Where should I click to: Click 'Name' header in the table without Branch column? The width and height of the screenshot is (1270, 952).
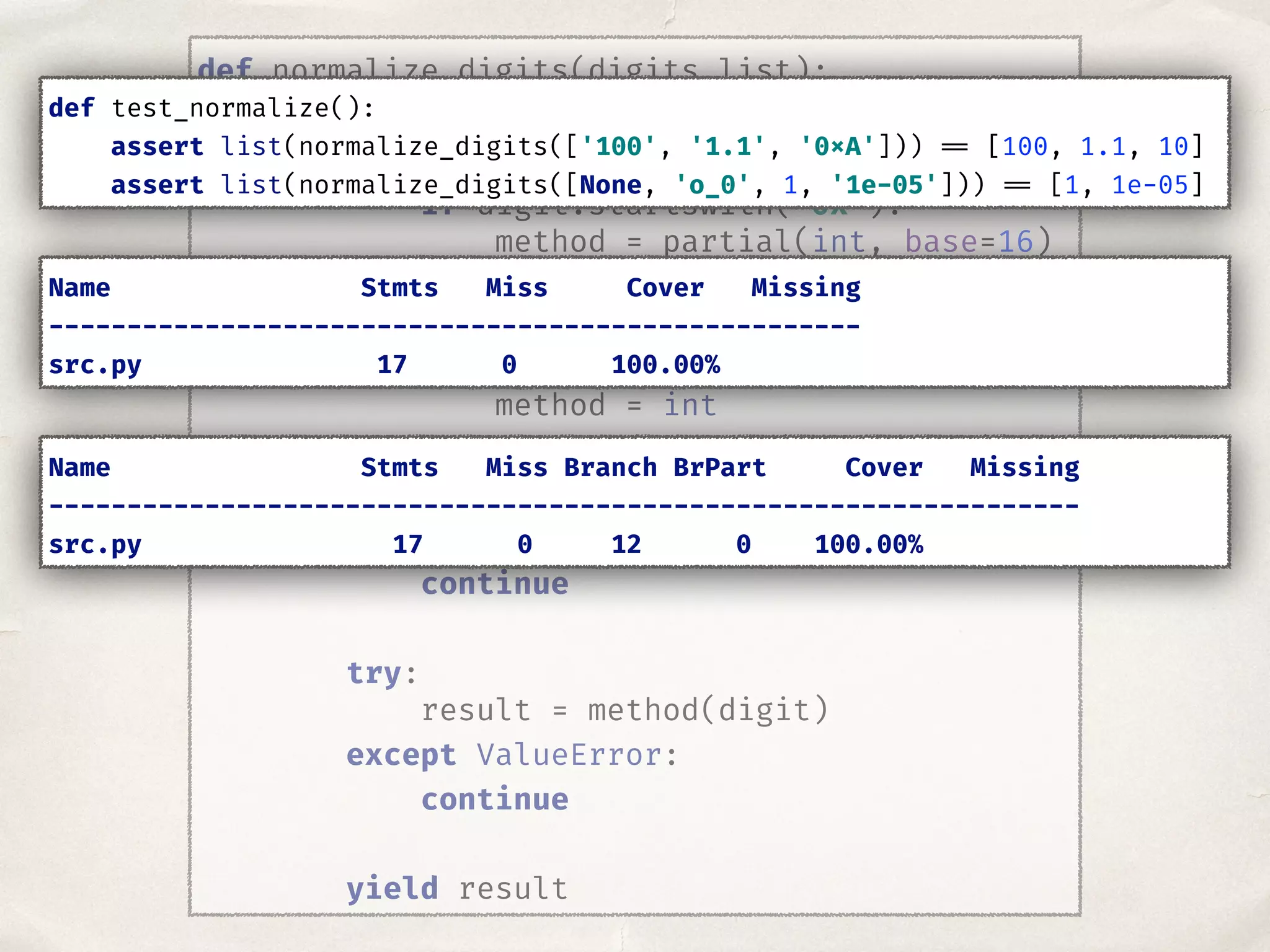coord(79,288)
